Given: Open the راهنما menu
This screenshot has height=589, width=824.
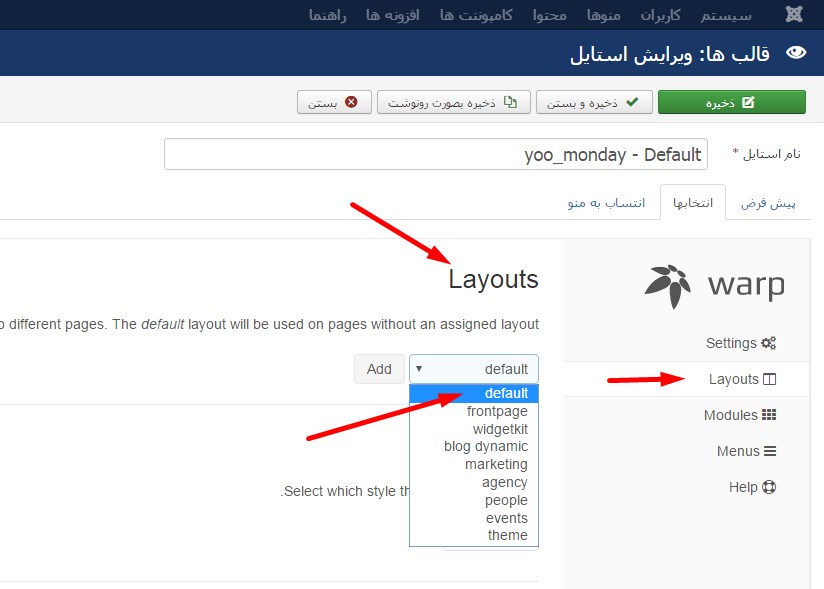Looking at the screenshot, I should [x=327, y=15].
